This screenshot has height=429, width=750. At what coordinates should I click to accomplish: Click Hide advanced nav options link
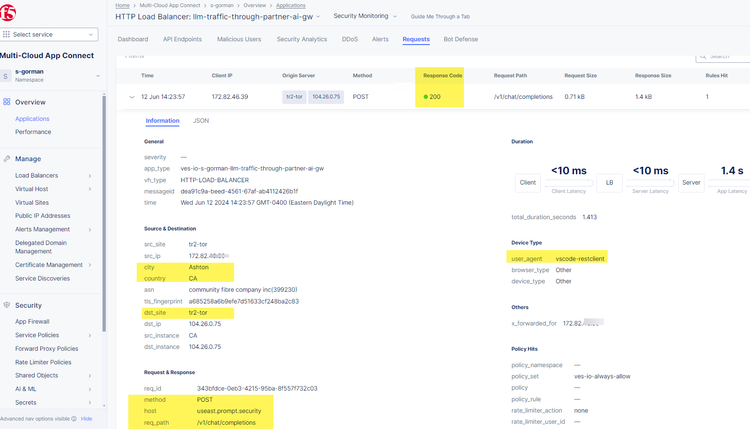[86, 418]
